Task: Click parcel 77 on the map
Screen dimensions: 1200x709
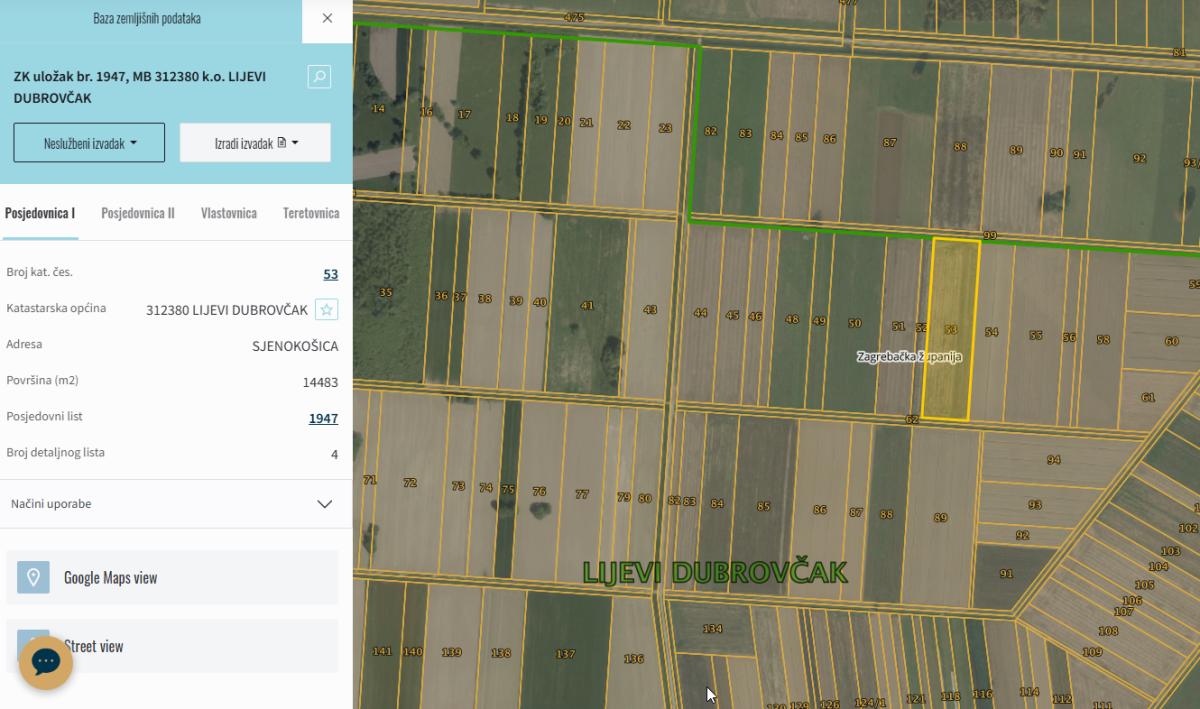Action: [x=582, y=494]
